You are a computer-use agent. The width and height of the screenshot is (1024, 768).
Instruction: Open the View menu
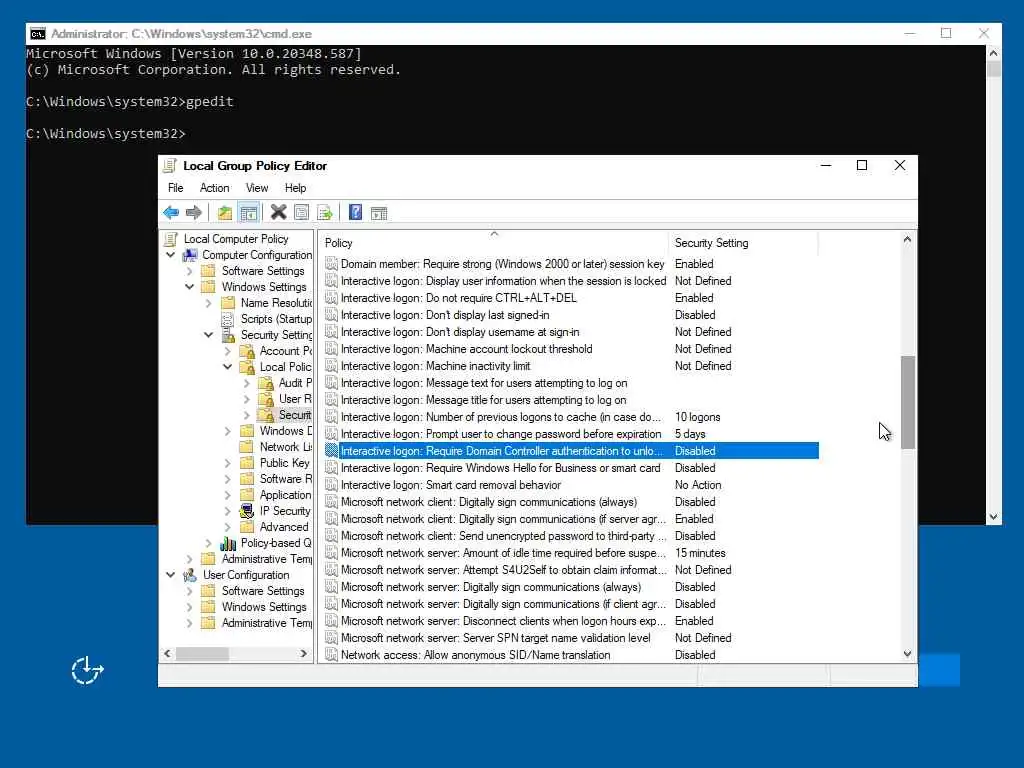[x=257, y=188]
